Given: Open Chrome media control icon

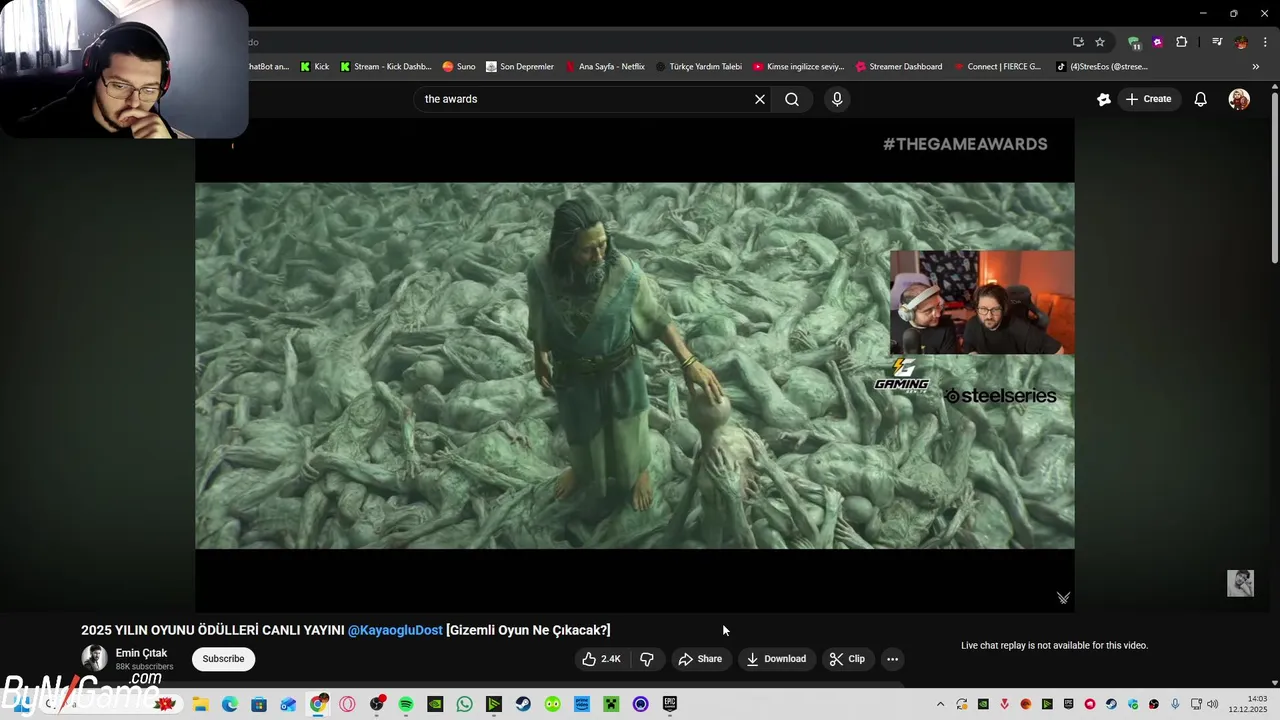Looking at the screenshot, I should (x=1217, y=42).
